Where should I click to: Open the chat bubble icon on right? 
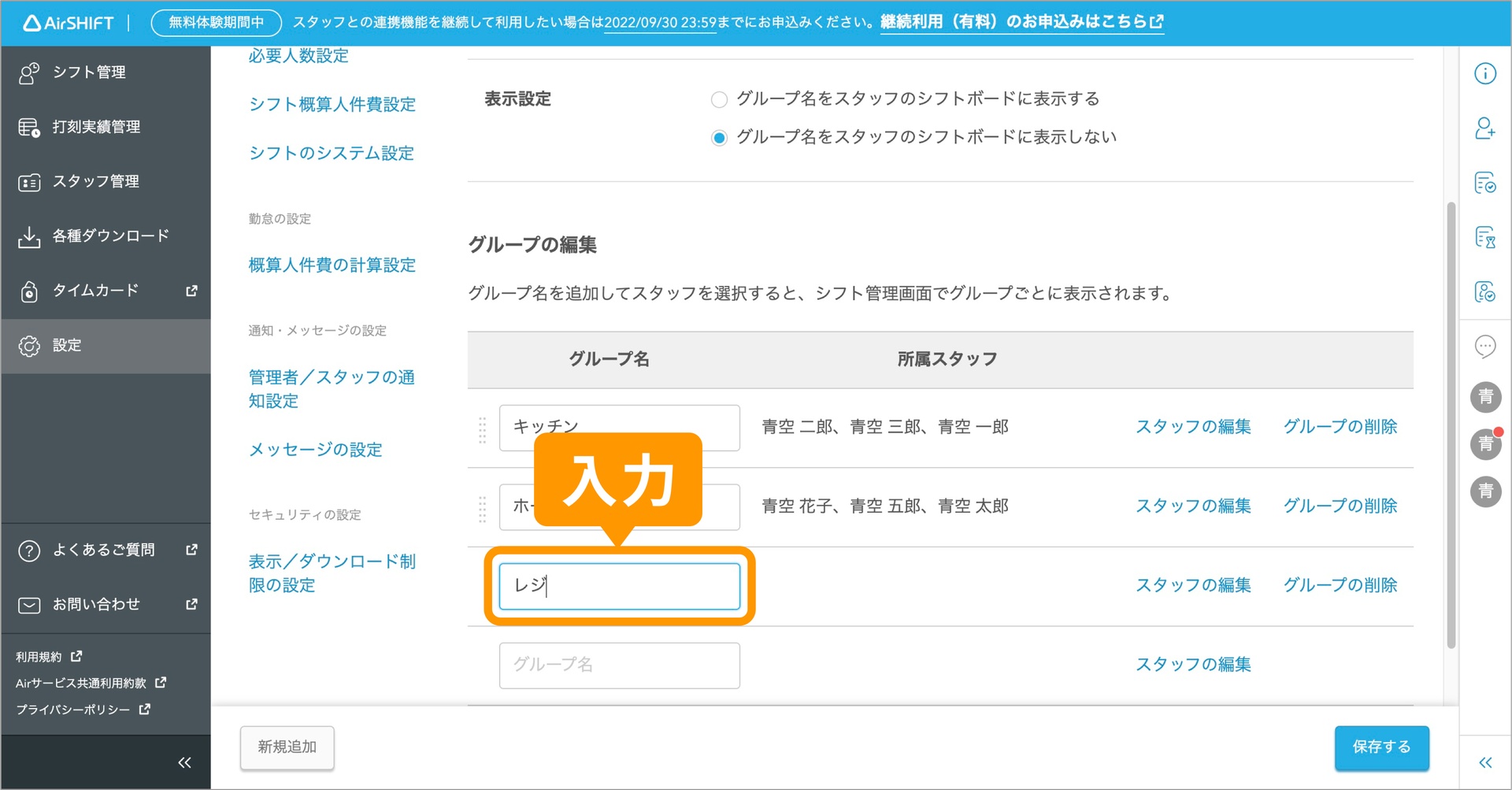click(x=1484, y=347)
